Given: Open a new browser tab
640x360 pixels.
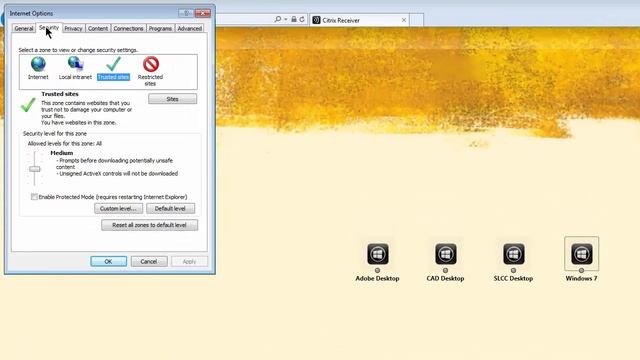Looking at the screenshot, I should pos(416,20).
